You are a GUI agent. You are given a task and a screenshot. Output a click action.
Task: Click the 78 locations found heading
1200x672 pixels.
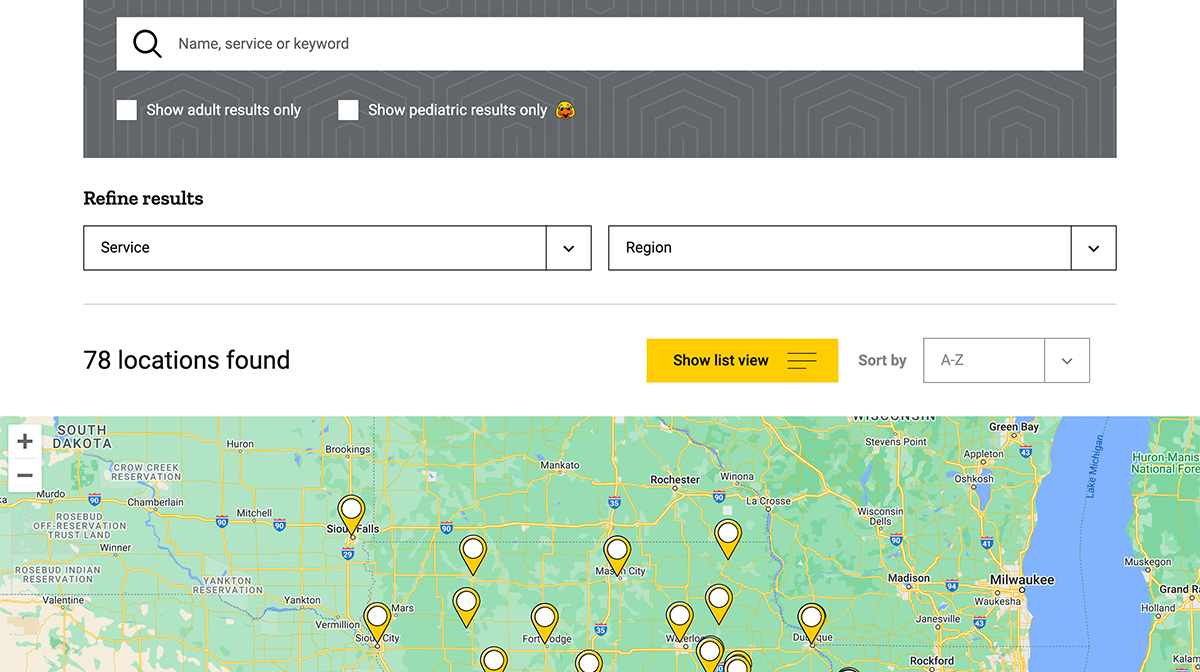point(187,360)
